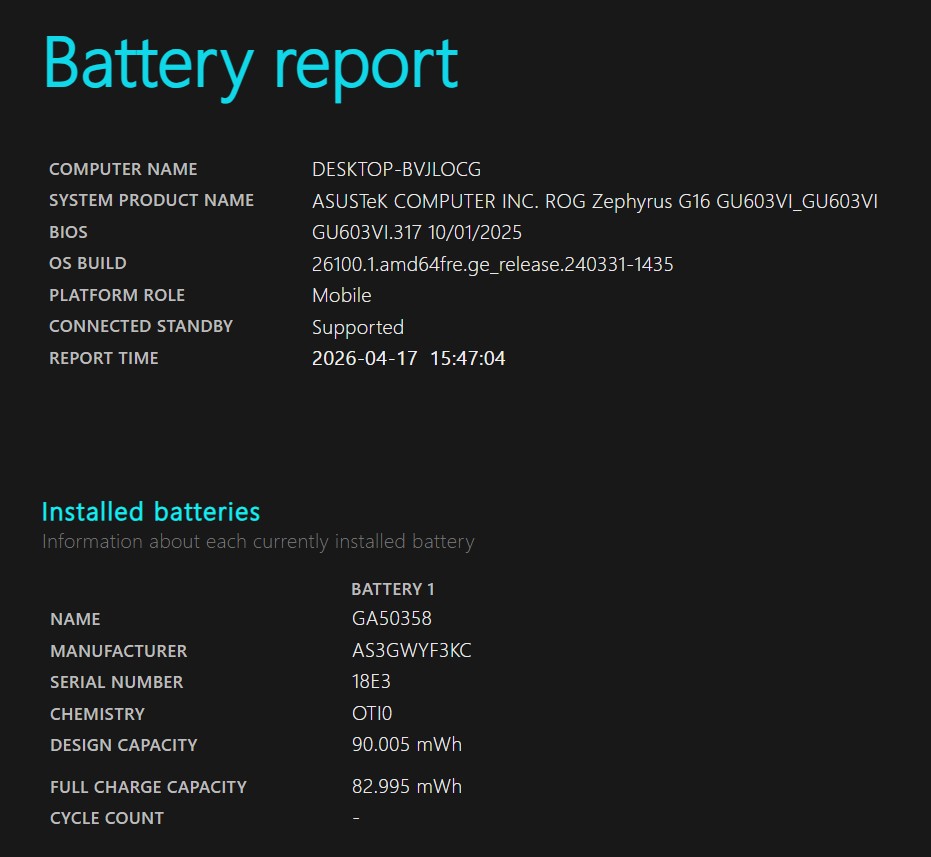Click the Installed batteries section heading
Screen dimensions: 931x857
tap(150, 512)
